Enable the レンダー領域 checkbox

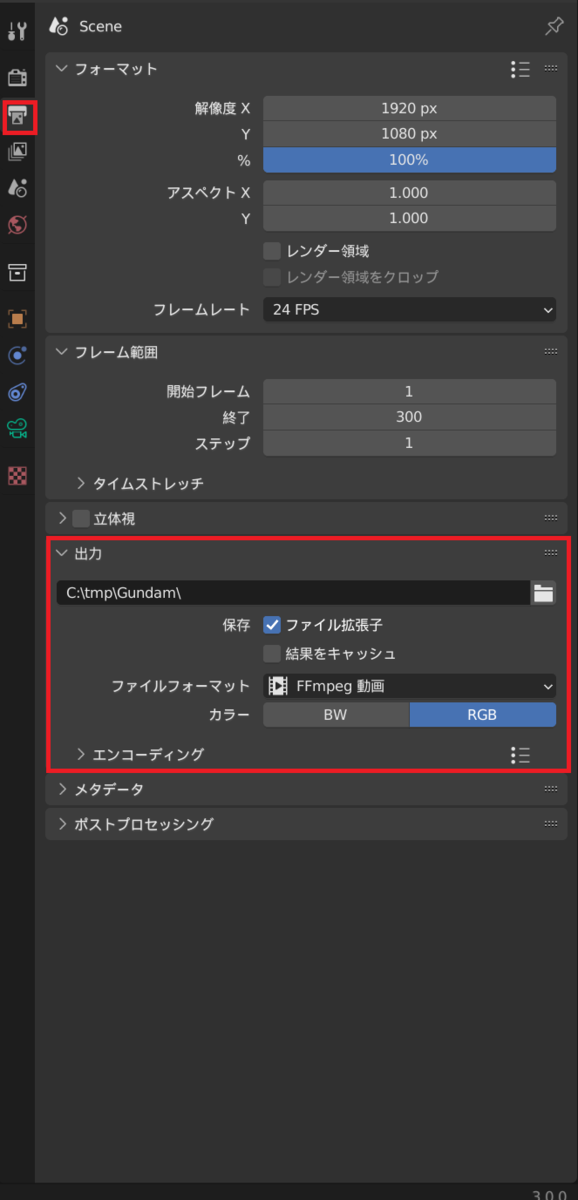click(271, 251)
